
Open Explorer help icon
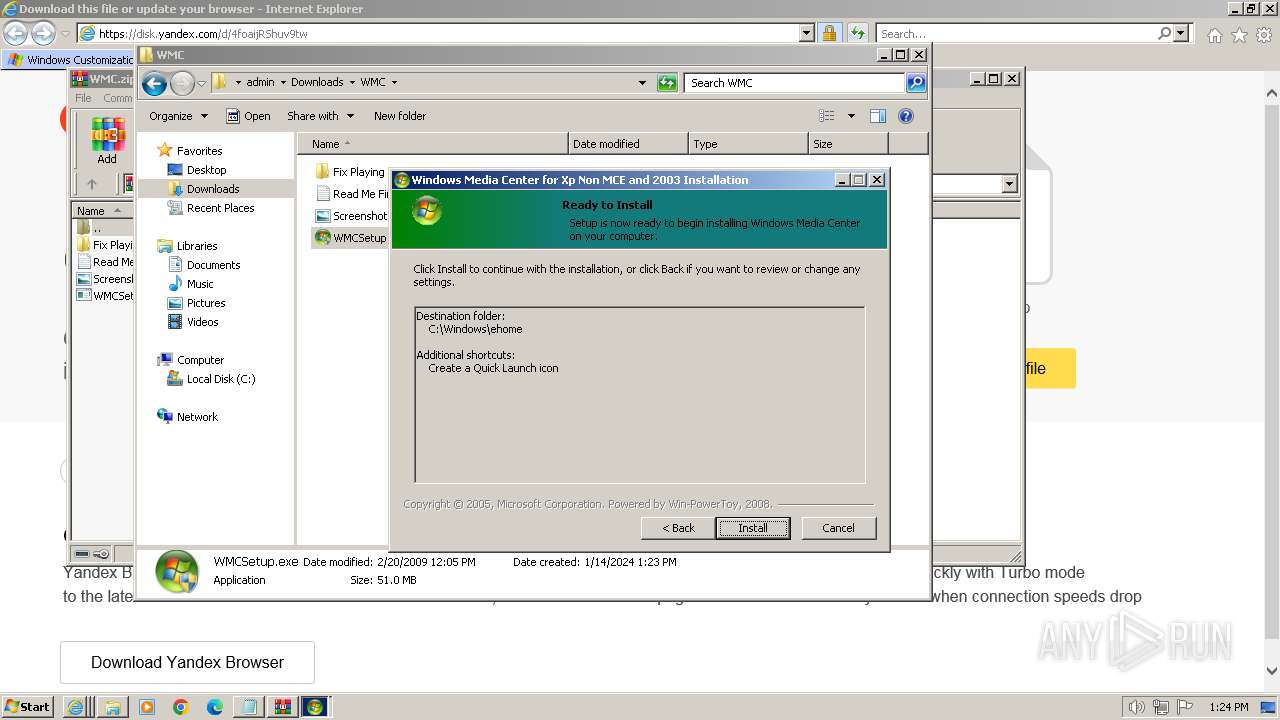pos(906,116)
